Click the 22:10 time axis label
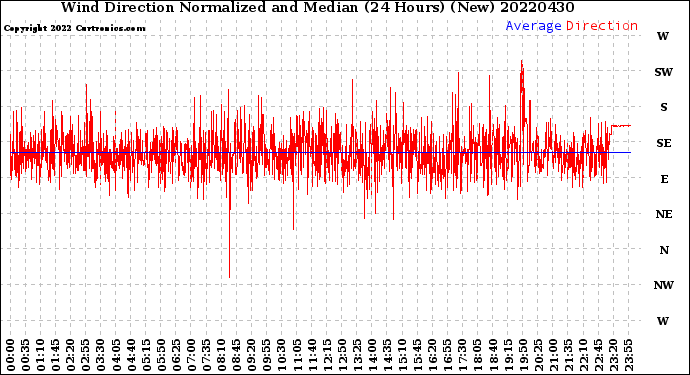 click(x=583, y=355)
